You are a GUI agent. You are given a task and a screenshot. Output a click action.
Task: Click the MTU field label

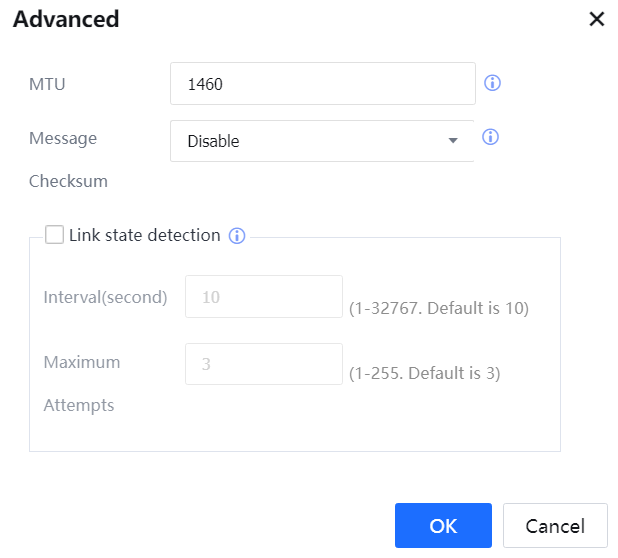(x=47, y=84)
